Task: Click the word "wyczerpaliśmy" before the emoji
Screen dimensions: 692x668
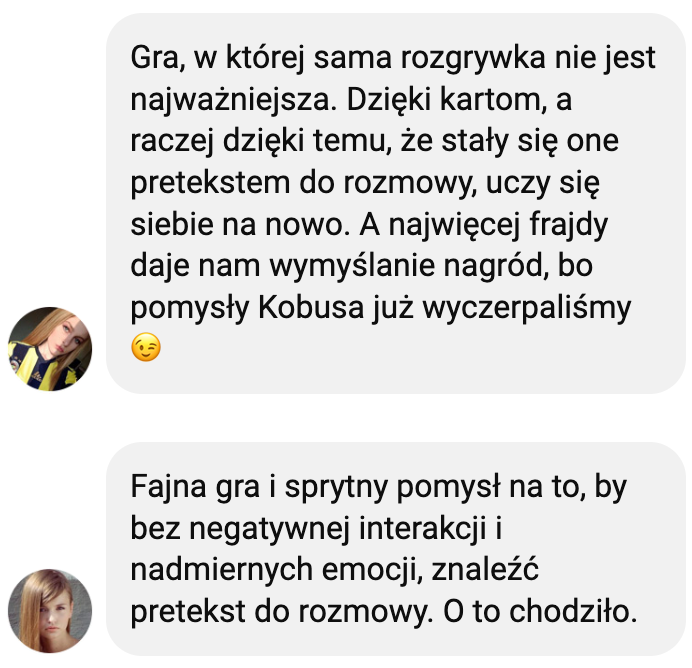Action: click(x=527, y=309)
